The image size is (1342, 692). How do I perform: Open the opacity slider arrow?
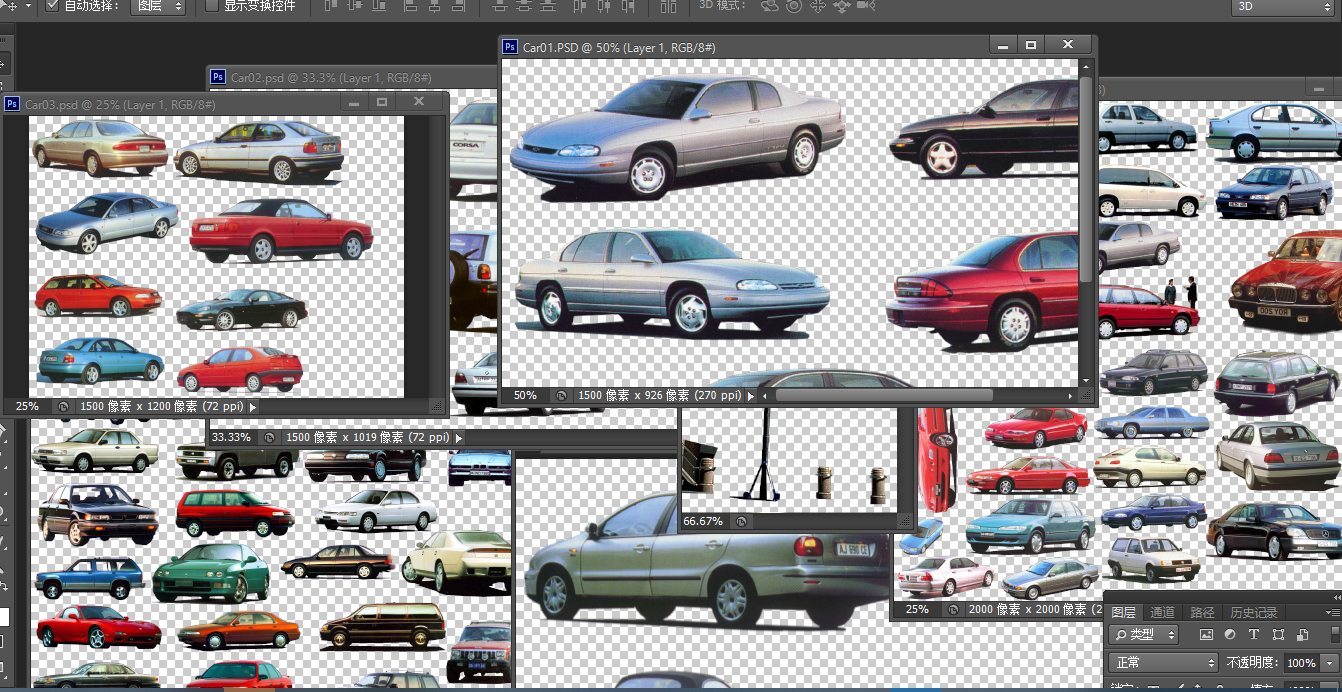[x=1330, y=662]
